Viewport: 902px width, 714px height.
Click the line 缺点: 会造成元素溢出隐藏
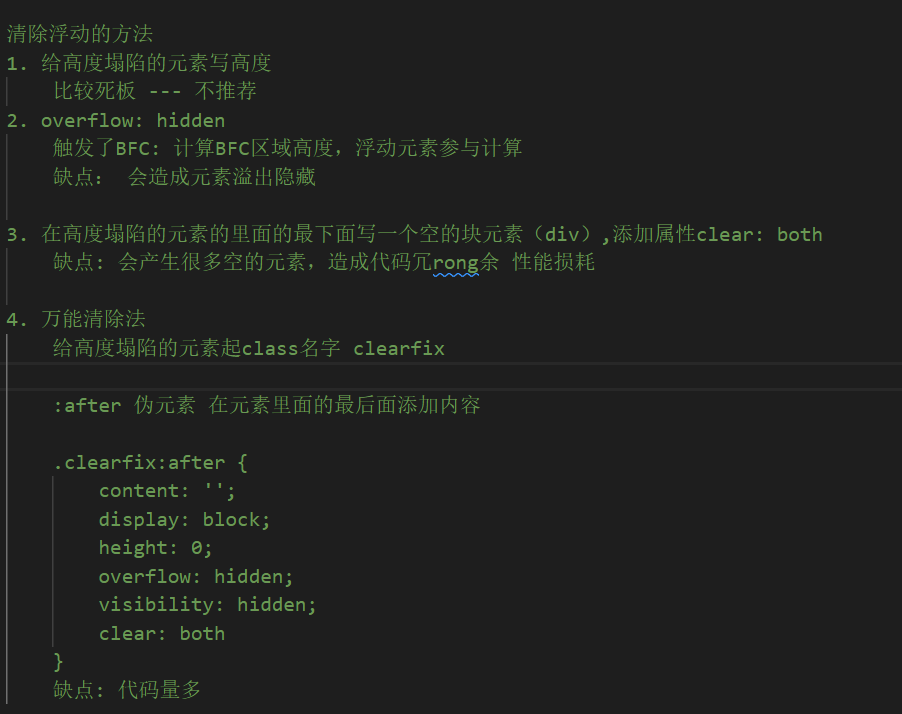(184, 177)
